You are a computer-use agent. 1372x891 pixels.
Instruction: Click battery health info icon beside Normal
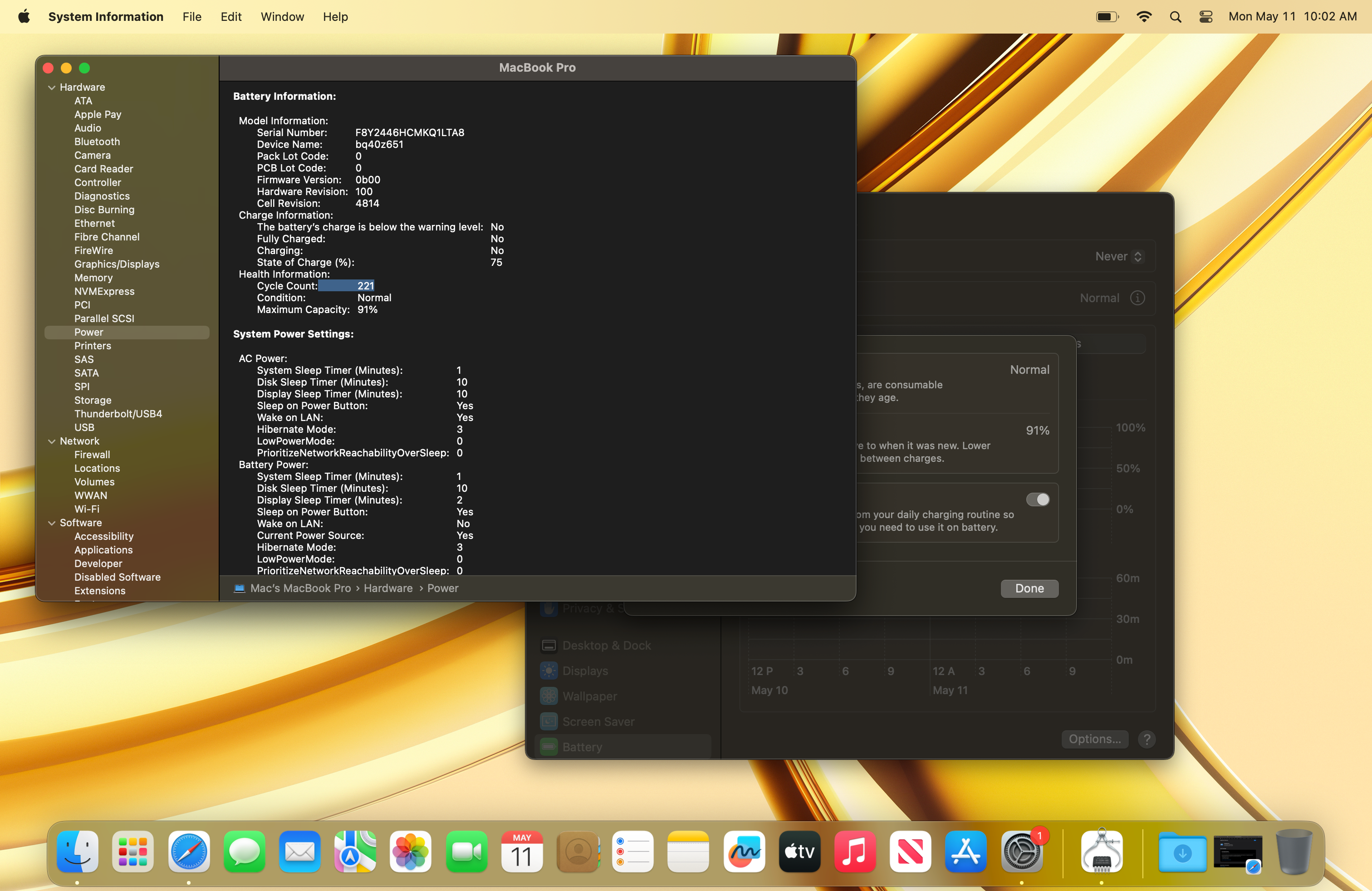[x=1137, y=298]
